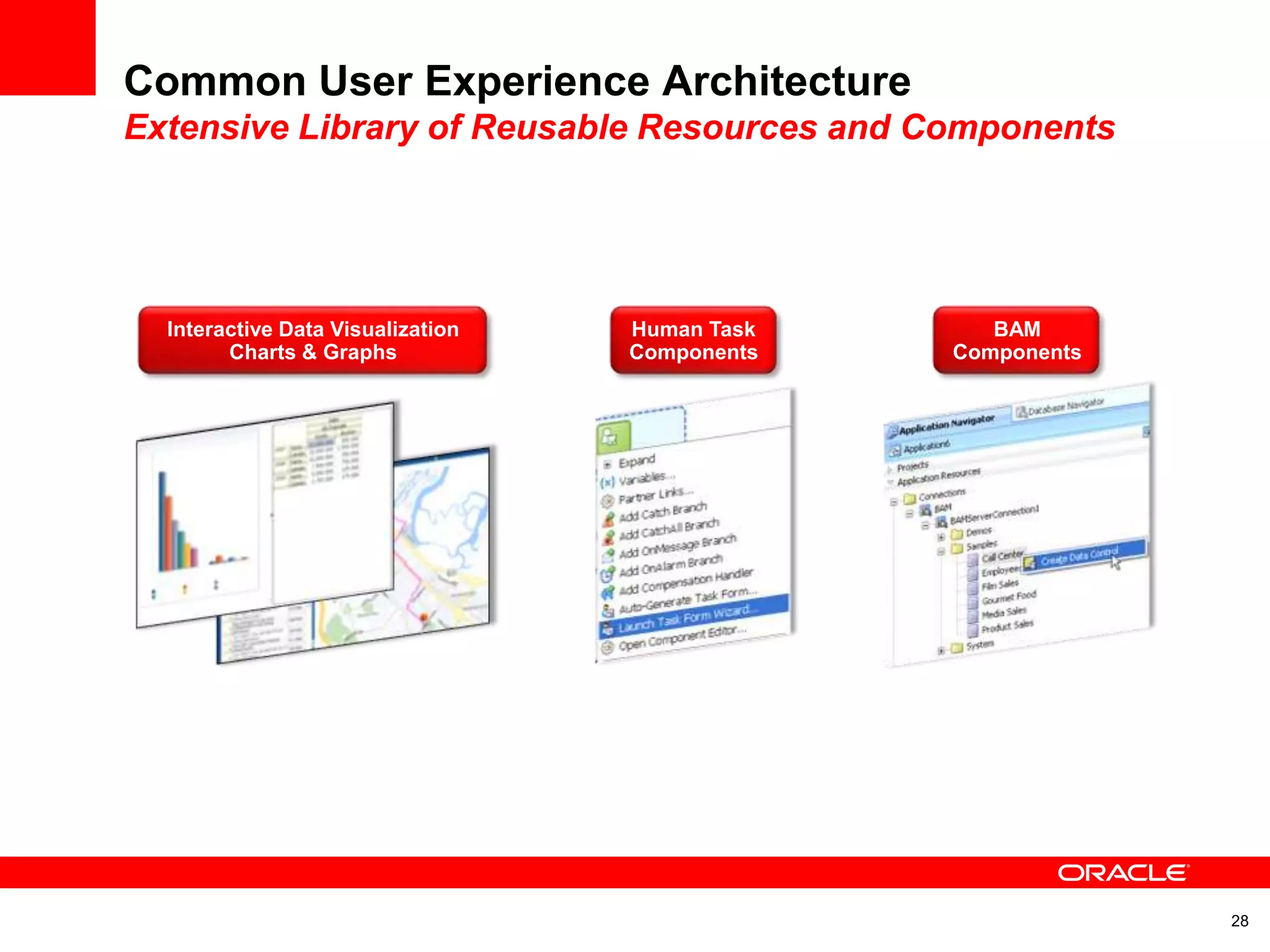Choose Add Compensation Handler entry
Screen dimensions: 1270x952
tap(686, 583)
